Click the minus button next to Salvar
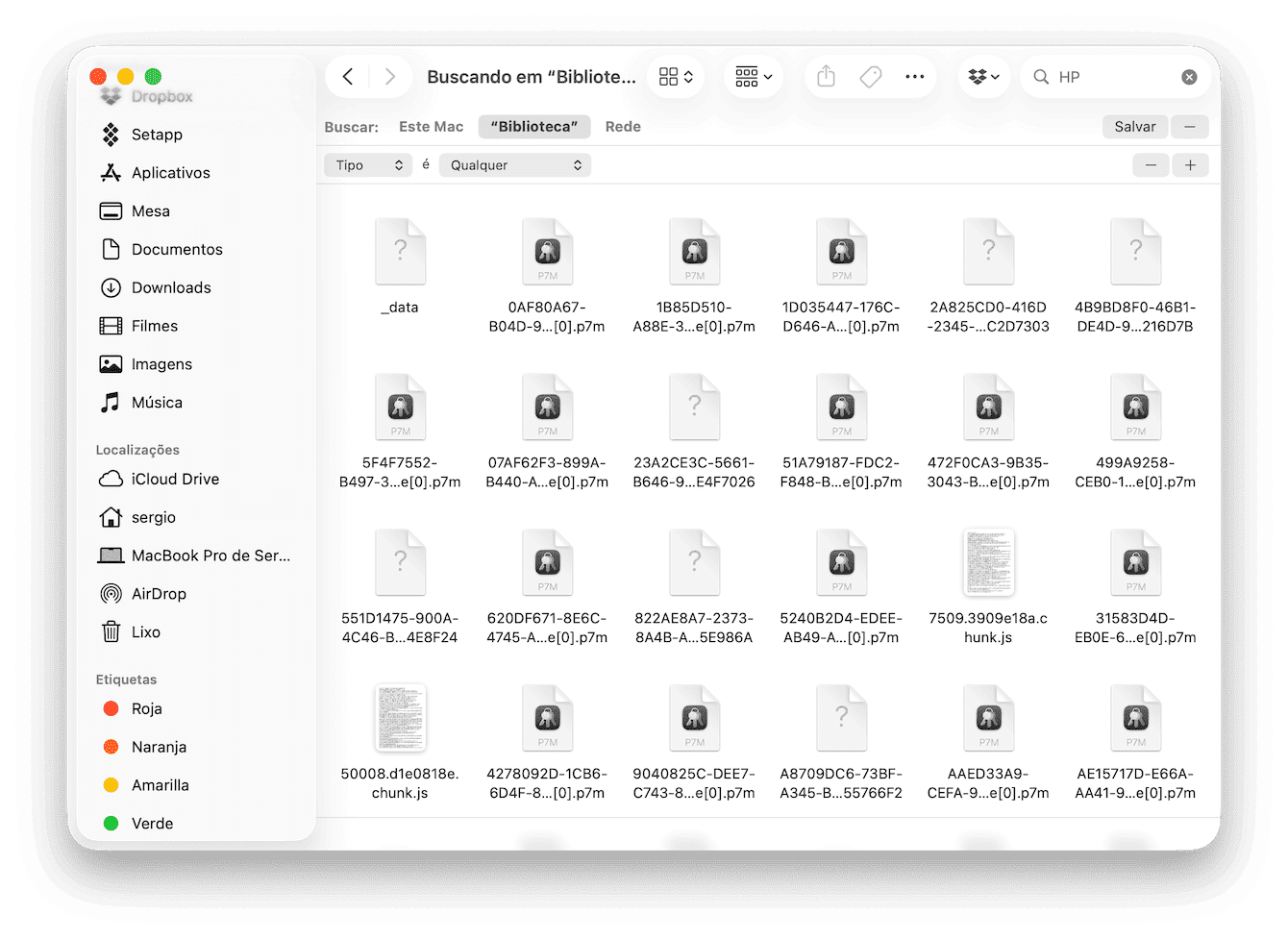 click(1190, 127)
